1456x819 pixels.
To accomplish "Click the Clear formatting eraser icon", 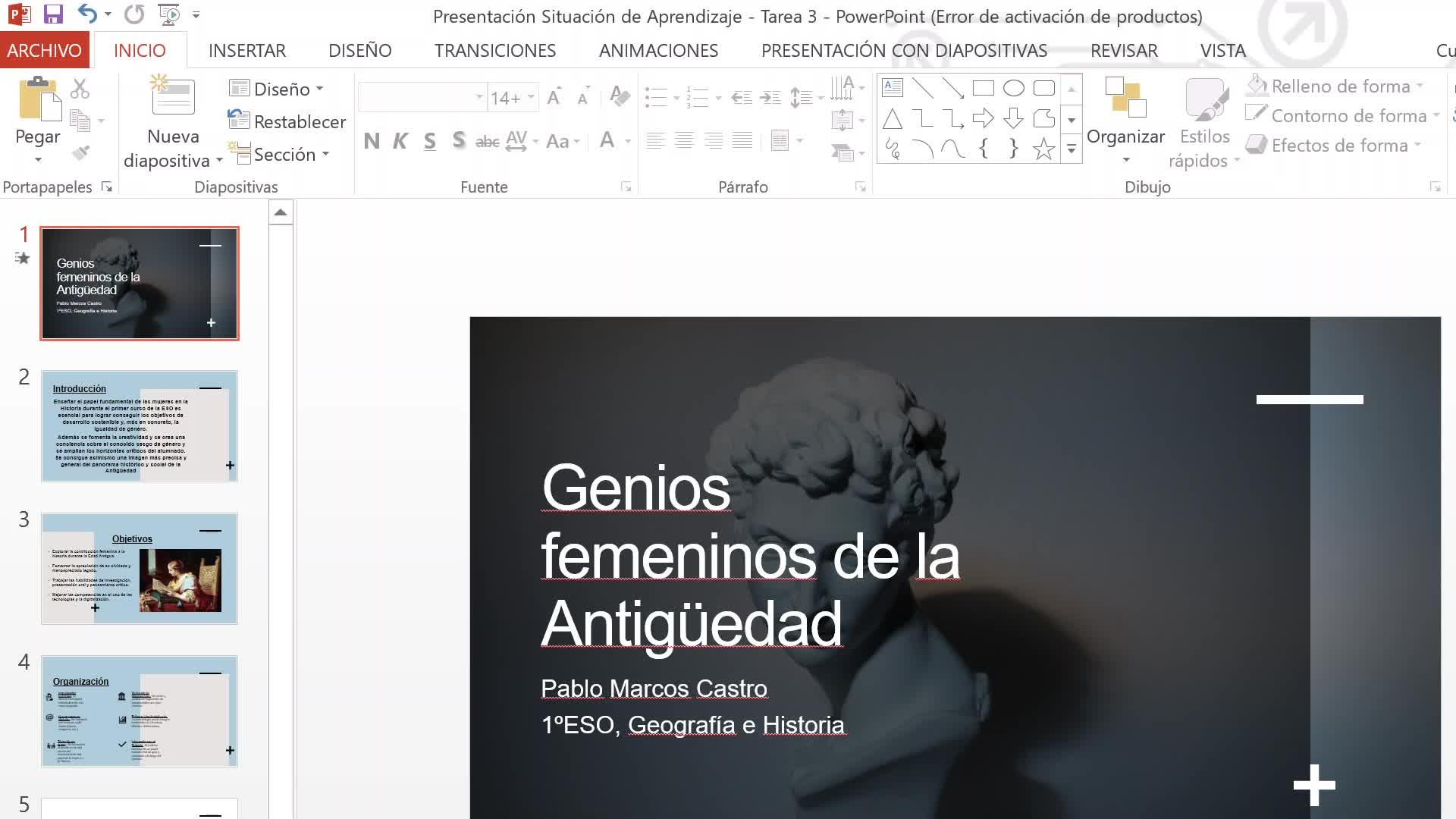I will point(620,96).
